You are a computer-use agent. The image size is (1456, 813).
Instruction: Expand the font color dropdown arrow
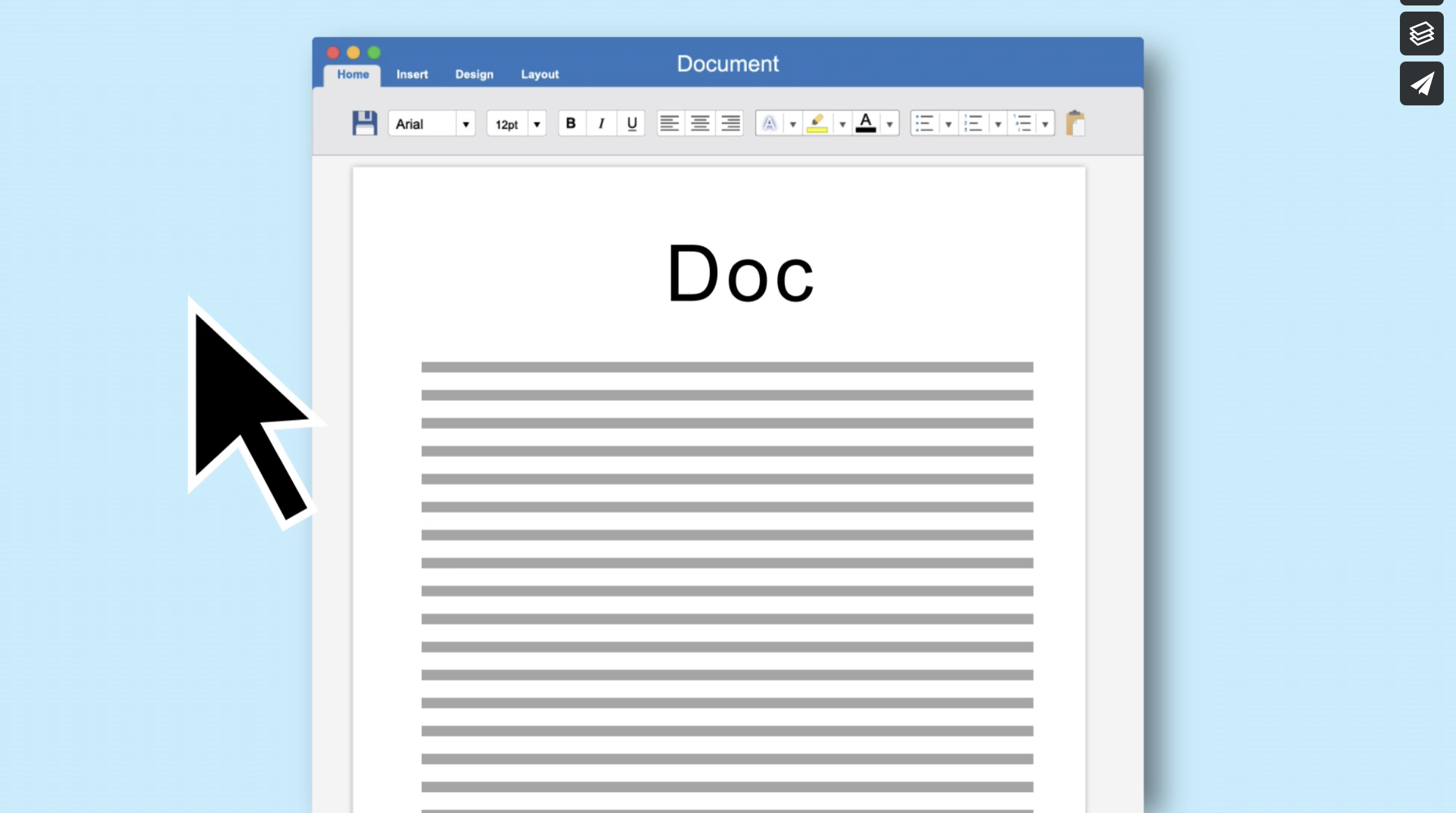890,124
